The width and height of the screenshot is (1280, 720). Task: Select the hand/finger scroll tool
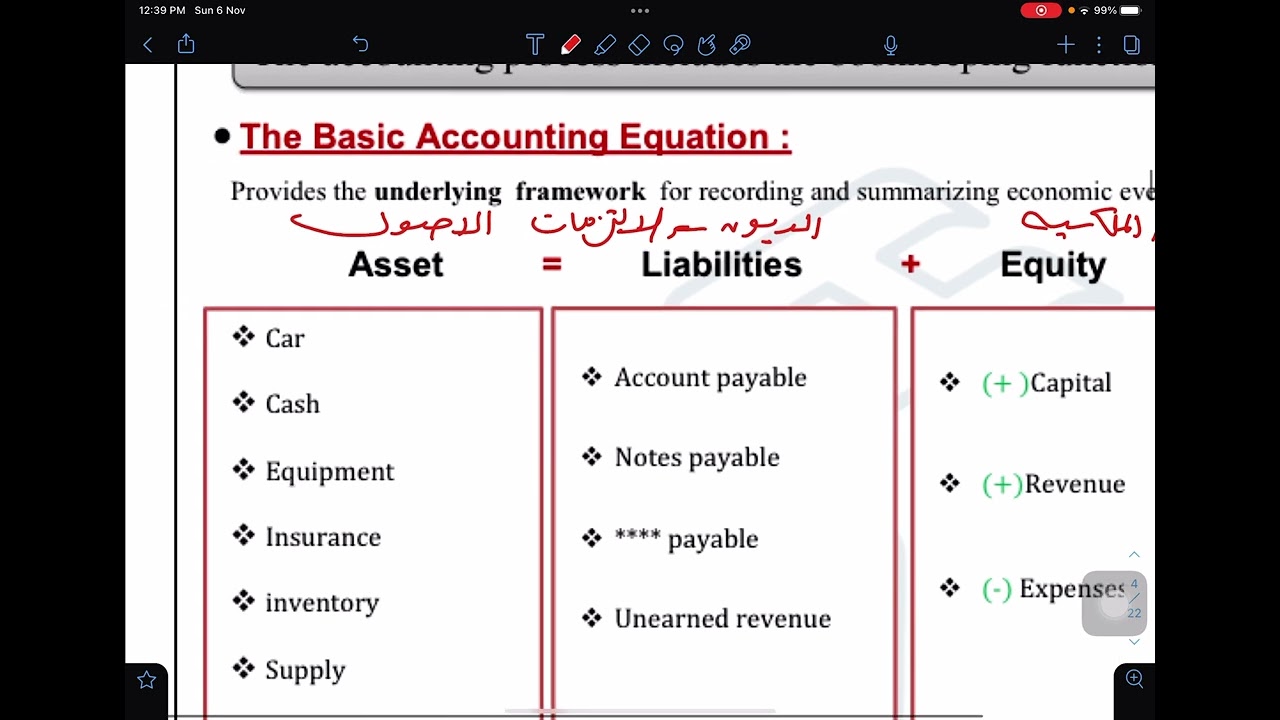pyautogui.click(x=706, y=45)
